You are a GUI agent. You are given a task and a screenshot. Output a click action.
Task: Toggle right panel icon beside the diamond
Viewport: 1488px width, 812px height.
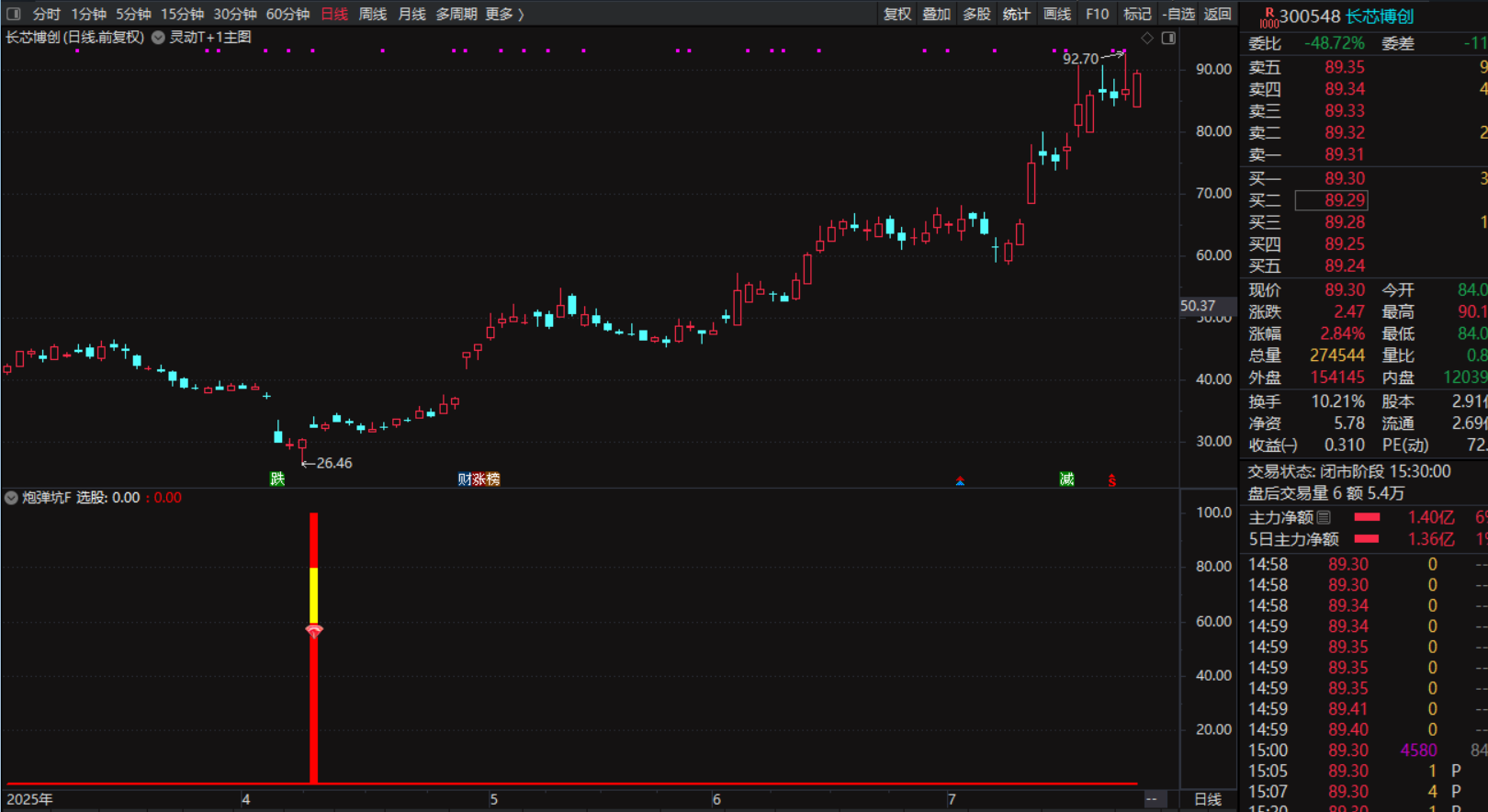point(1168,38)
